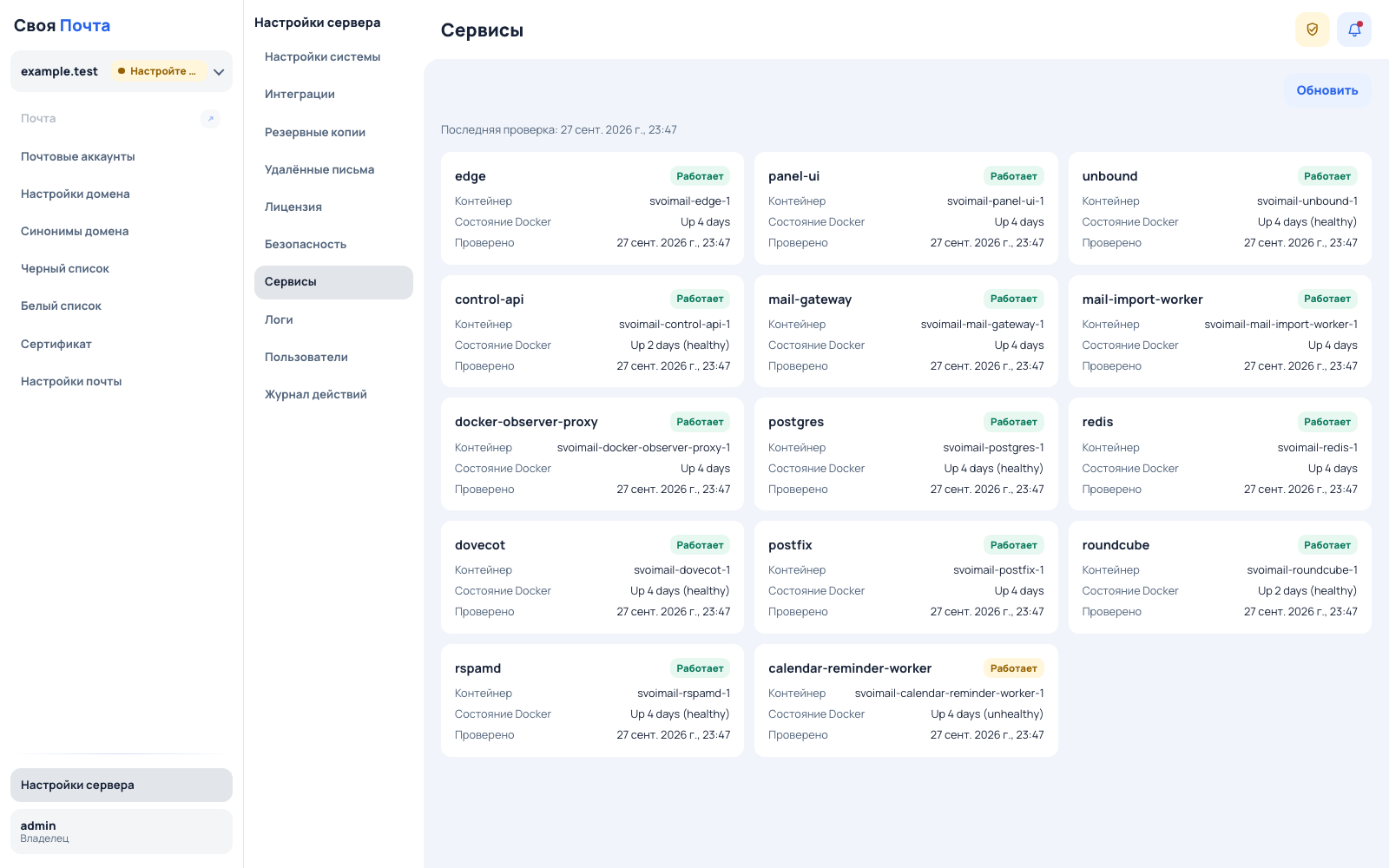Click the calendar-reminder-worker yellow Работает badge
Viewport: 1389px width, 868px height.
1014,668
